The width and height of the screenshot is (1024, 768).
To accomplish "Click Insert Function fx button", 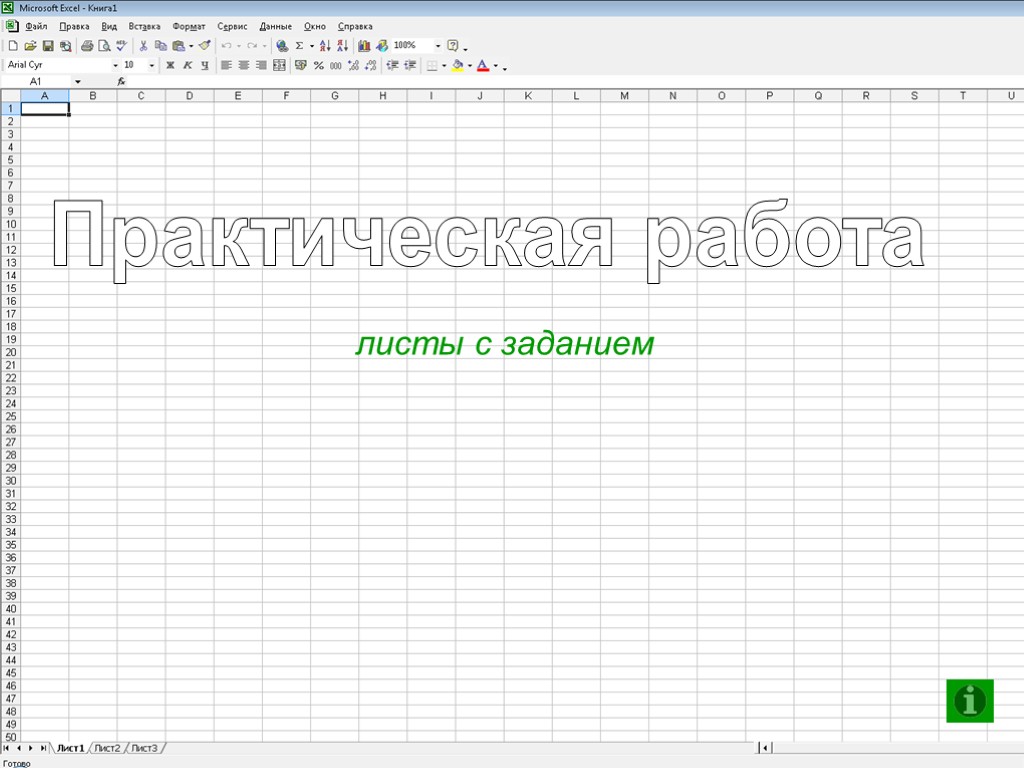I will [x=121, y=82].
